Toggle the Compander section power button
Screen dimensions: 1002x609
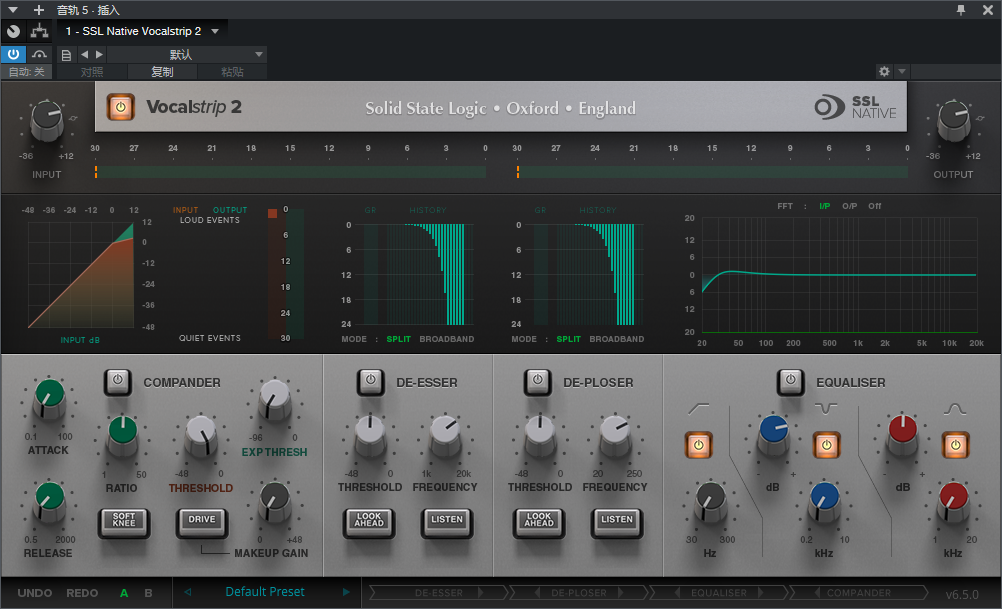click(x=118, y=382)
